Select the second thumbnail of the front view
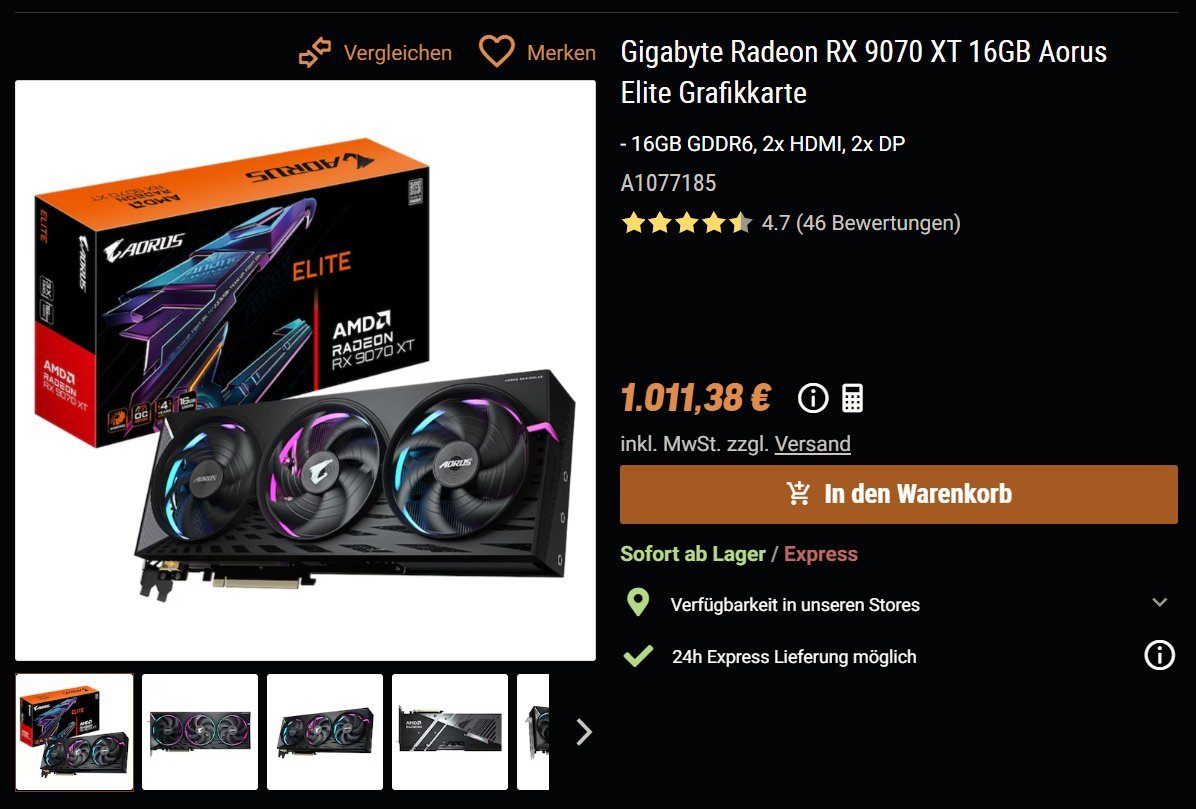Screen dimensions: 1196x809 point(200,732)
